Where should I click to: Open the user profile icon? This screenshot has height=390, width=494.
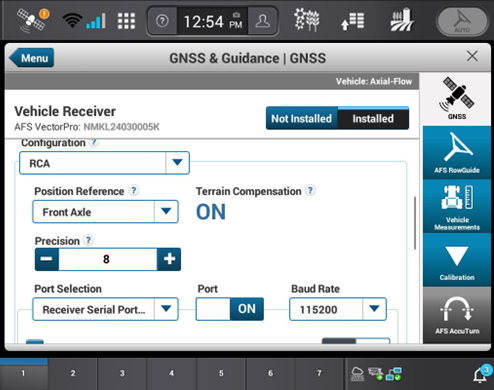pos(263,21)
